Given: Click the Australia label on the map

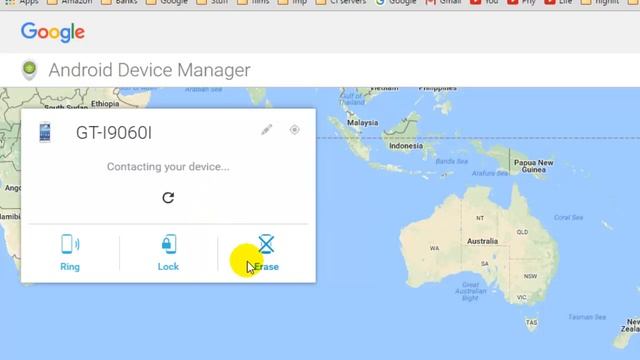Looking at the screenshot, I should (x=482, y=241).
